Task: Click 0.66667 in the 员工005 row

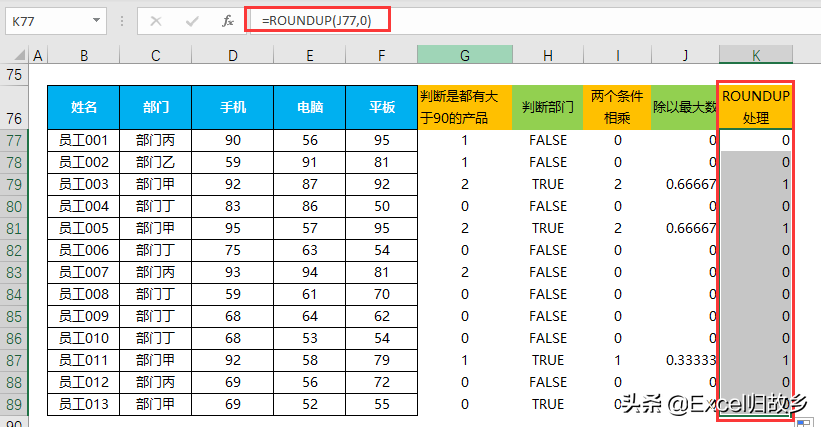Action: [x=685, y=228]
